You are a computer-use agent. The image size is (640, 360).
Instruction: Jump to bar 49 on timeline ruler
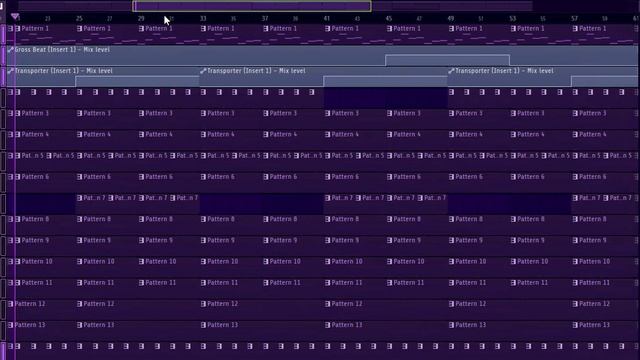pos(451,19)
